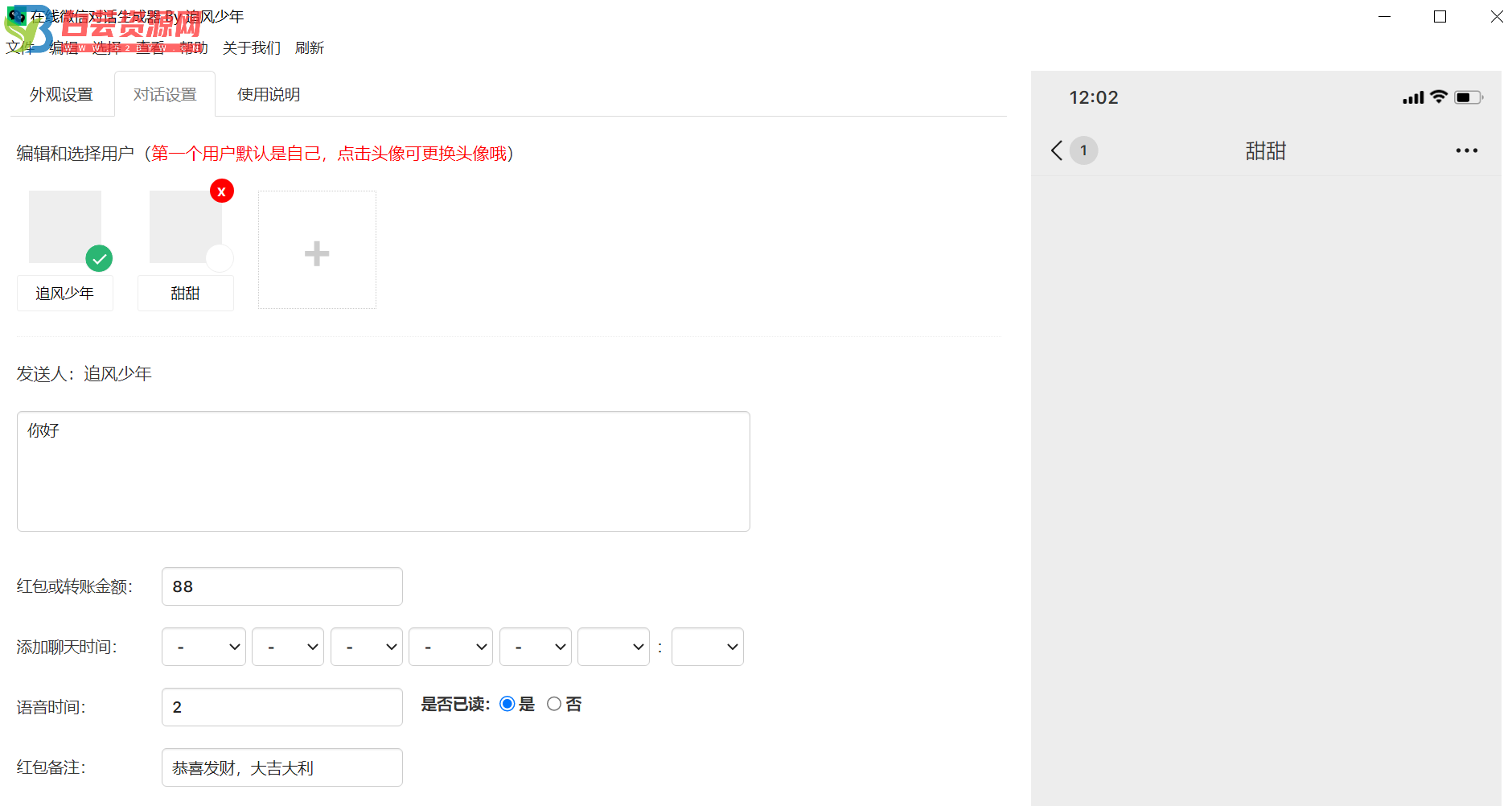Open 帮助 menu
Image resolution: width=1512 pixels, height=806 pixels.
(x=194, y=48)
